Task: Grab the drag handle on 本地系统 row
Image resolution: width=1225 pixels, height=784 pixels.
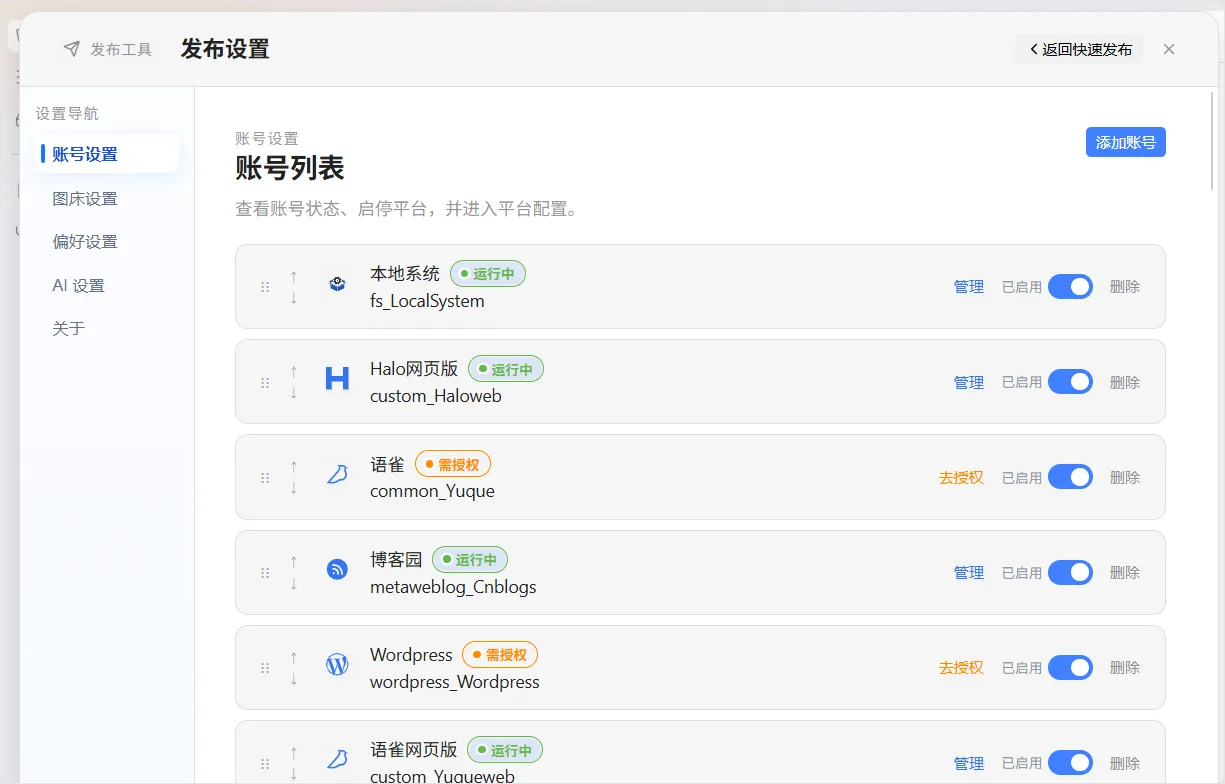Action: 265,287
